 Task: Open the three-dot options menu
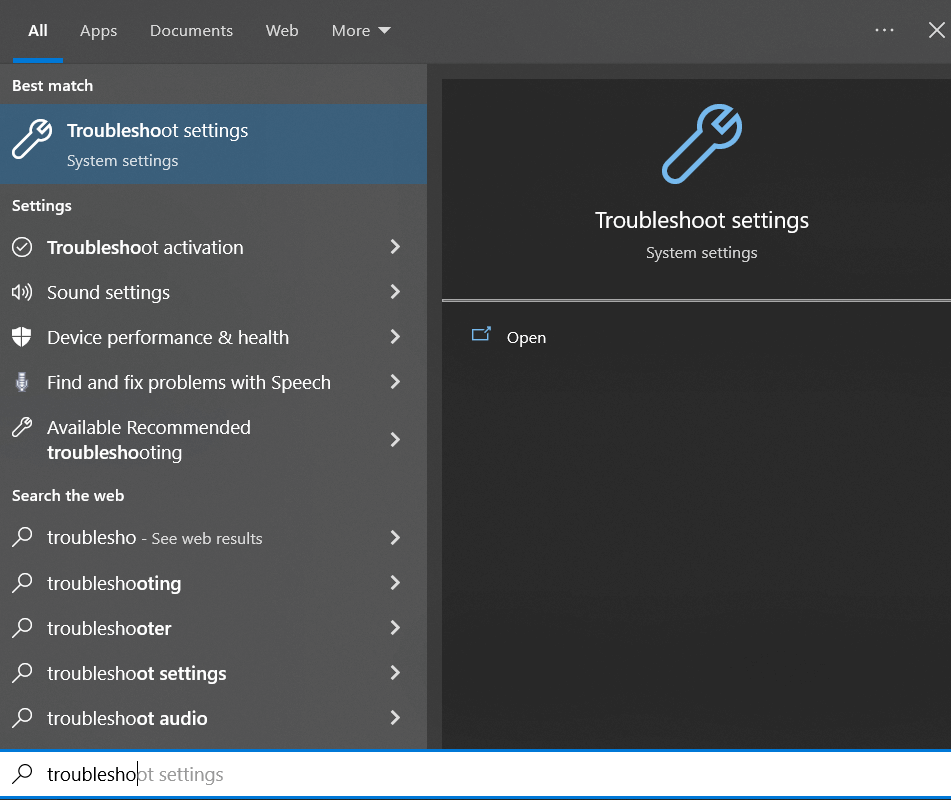pyautogui.click(x=884, y=30)
